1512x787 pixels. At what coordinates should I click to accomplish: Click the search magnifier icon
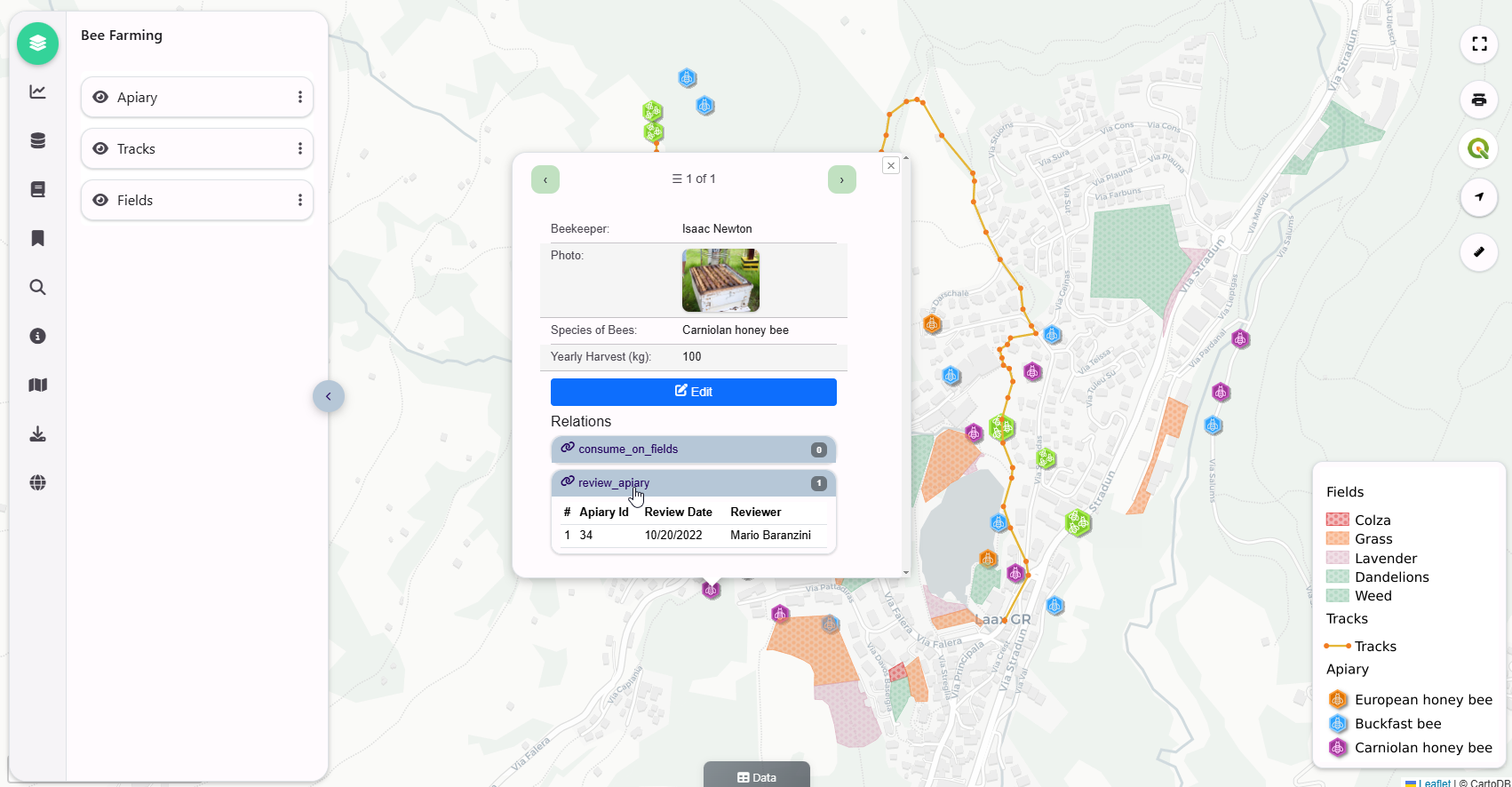pyautogui.click(x=37, y=287)
